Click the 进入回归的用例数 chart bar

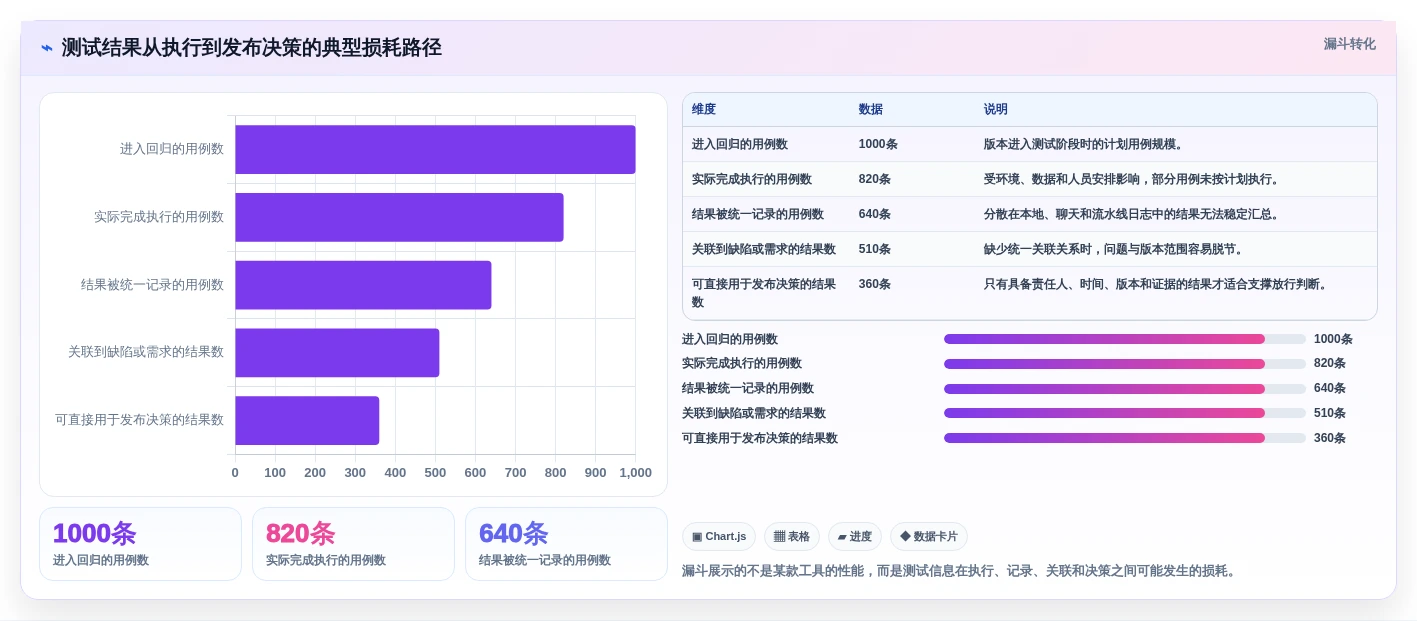click(x=435, y=150)
